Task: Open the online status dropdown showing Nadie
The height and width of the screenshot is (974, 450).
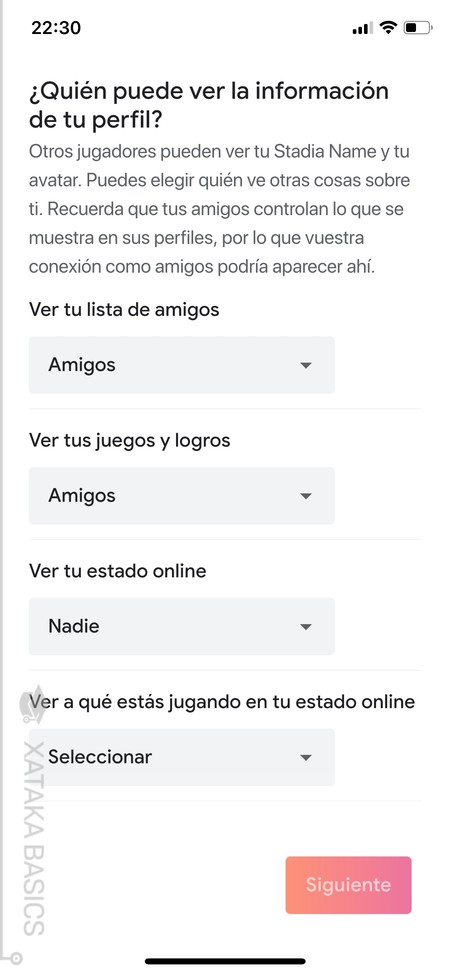Action: click(181, 626)
